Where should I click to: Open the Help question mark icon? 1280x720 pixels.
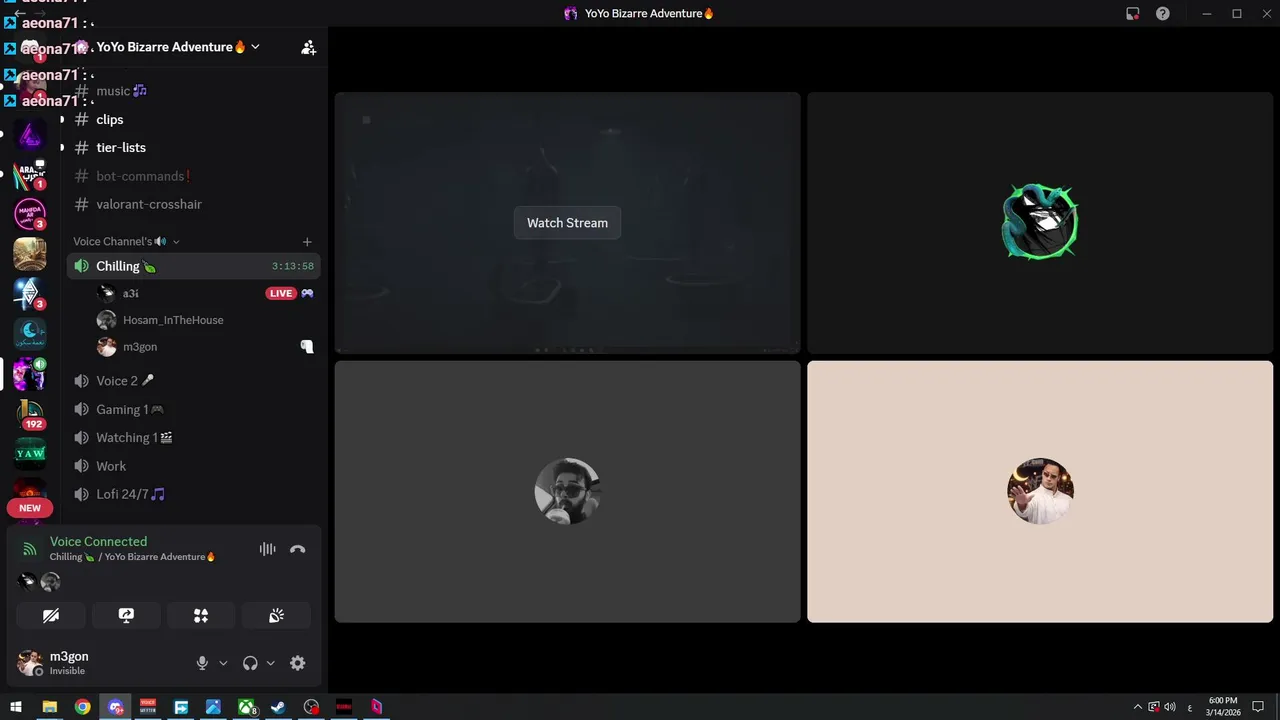[1163, 14]
